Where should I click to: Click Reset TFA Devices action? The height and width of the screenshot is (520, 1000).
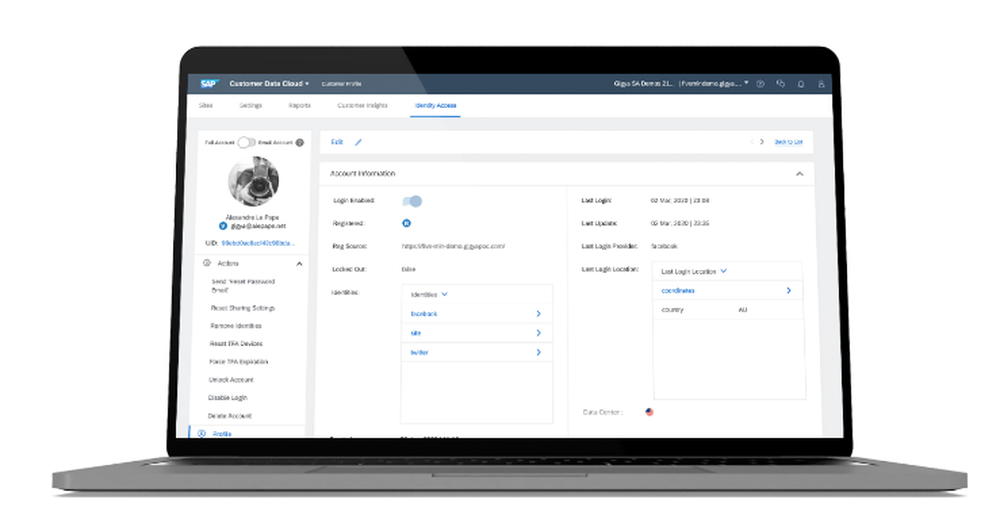pos(235,343)
